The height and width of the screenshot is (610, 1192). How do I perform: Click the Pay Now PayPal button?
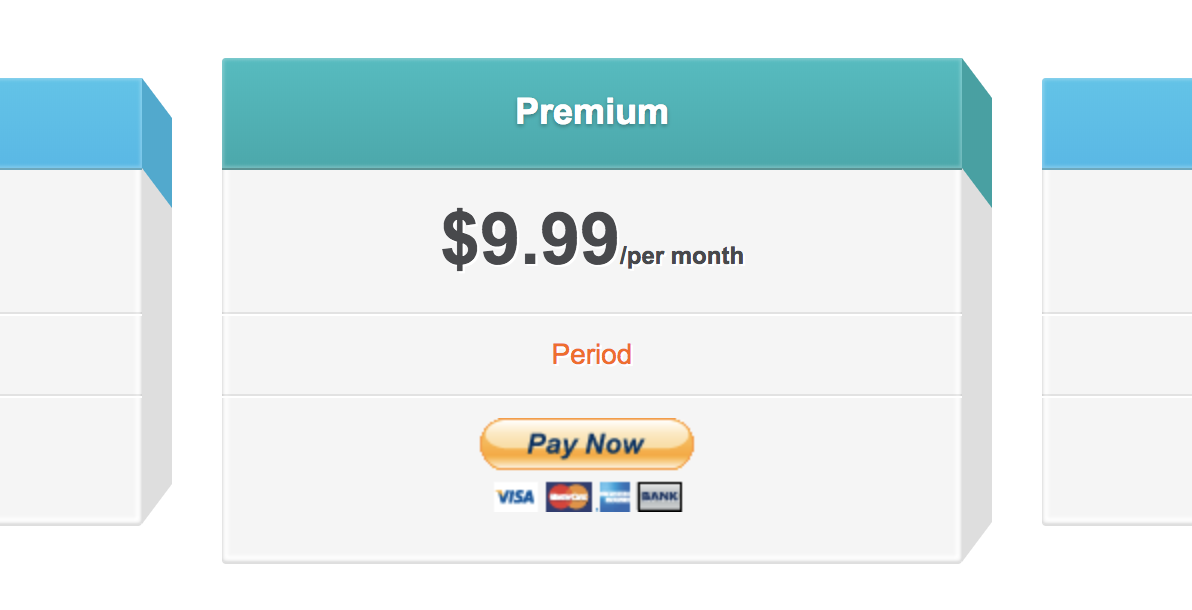click(586, 444)
